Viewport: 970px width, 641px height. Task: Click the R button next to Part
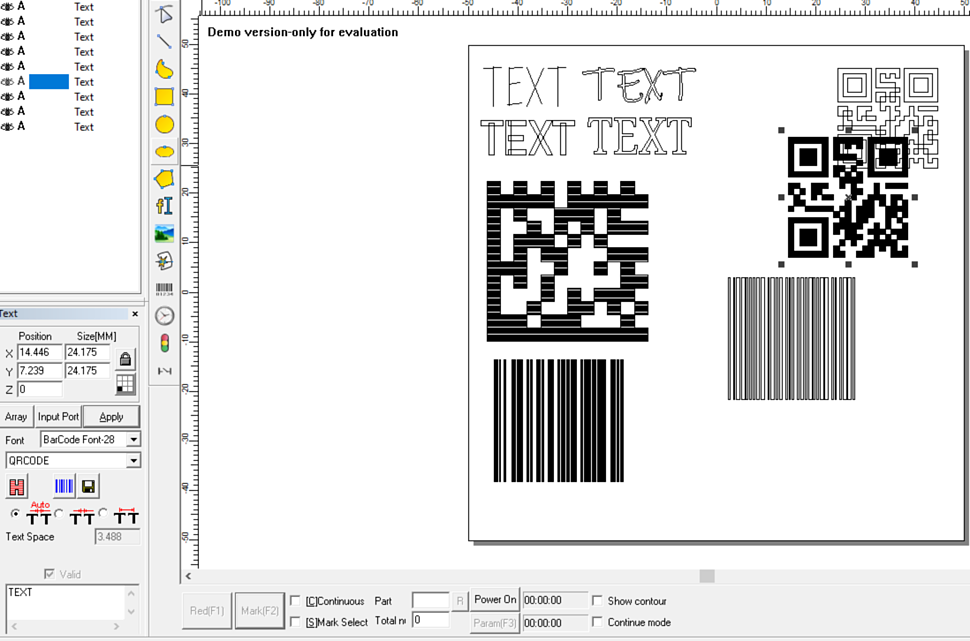coord(460,601)
